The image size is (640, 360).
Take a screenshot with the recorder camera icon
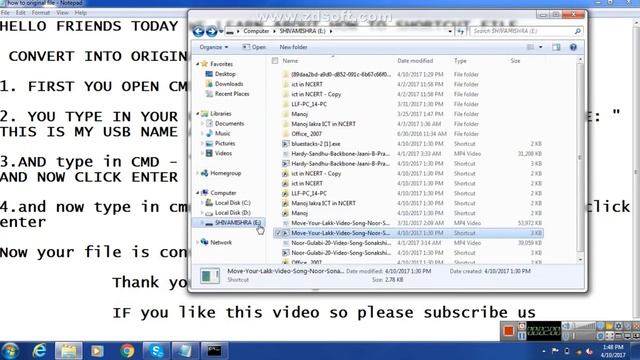(x=522, y=326)
